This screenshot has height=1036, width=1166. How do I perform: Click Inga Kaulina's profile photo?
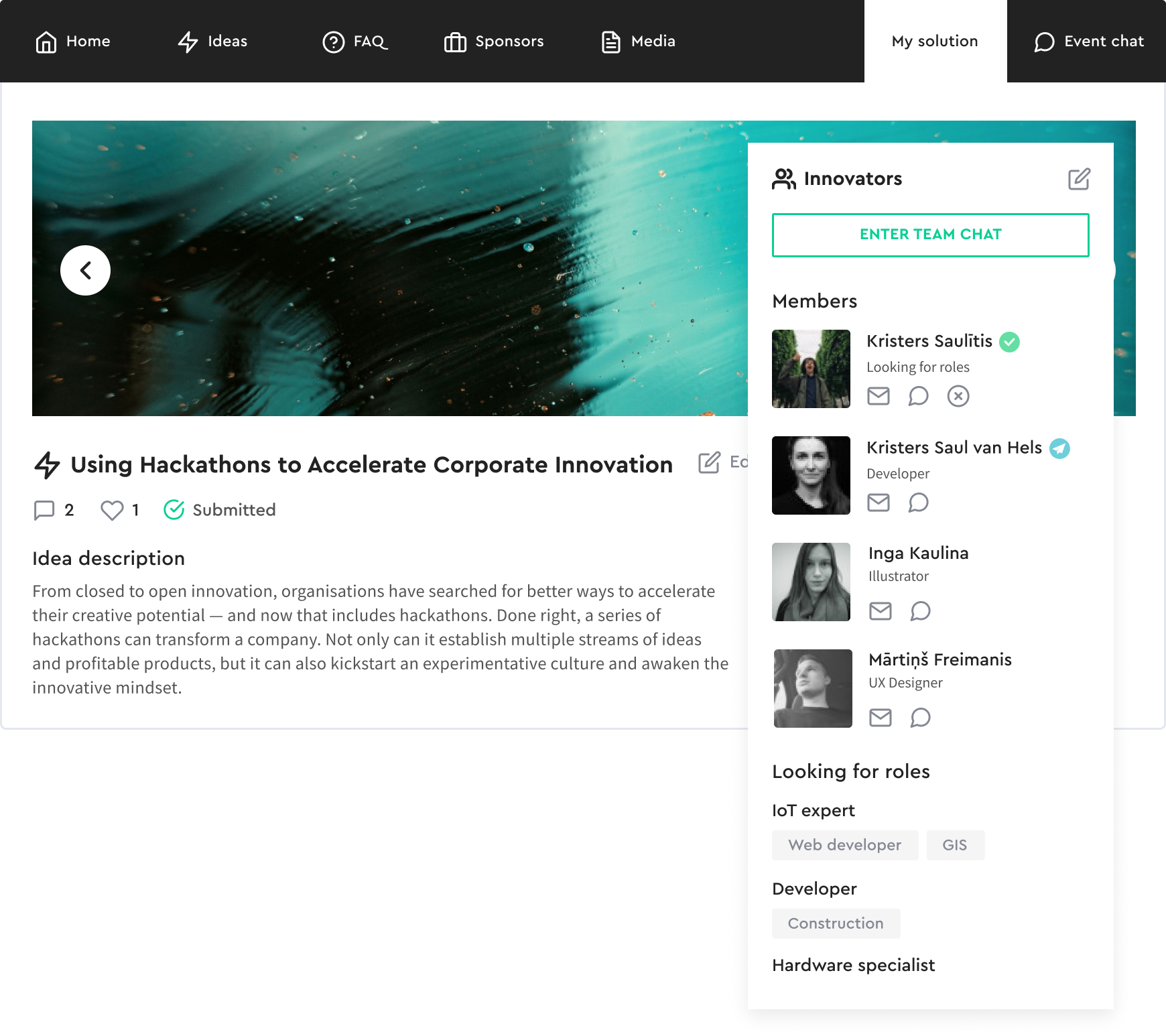(811, 582)
